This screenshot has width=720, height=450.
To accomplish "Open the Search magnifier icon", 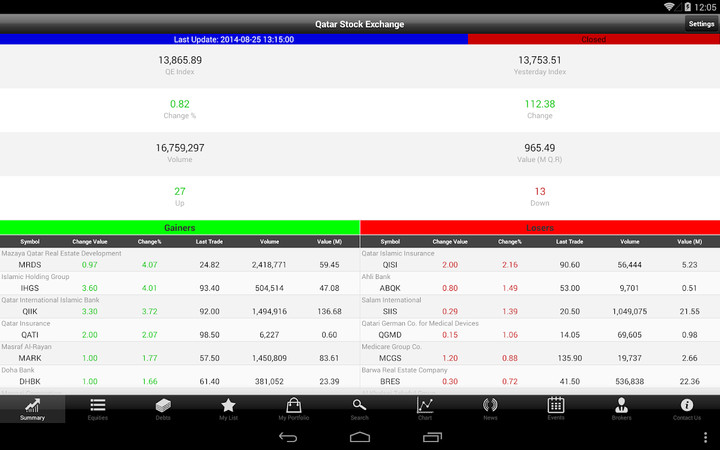I will coord(359,405).
